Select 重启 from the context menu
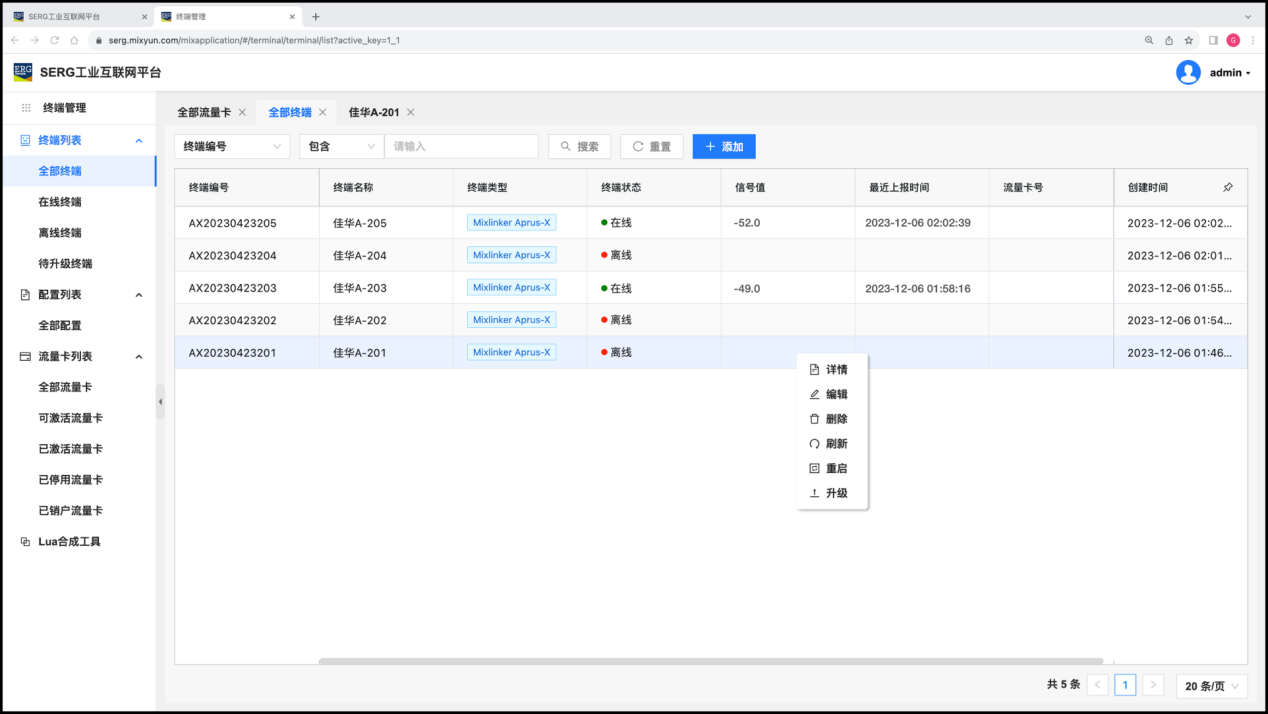This screenshot has height=714, width=1268. click(836, 468)
